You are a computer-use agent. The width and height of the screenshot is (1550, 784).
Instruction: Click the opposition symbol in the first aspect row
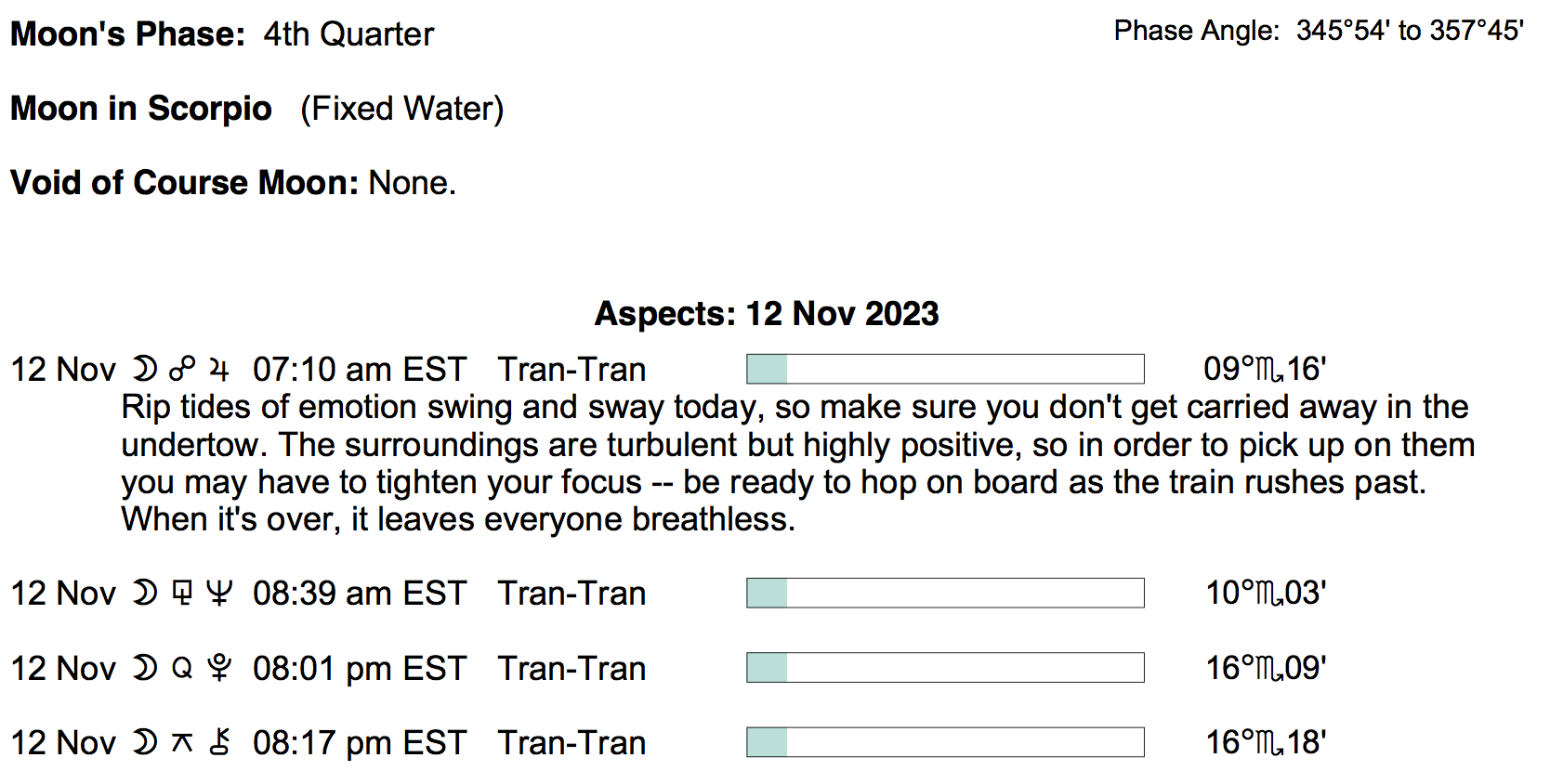(182, 370)
